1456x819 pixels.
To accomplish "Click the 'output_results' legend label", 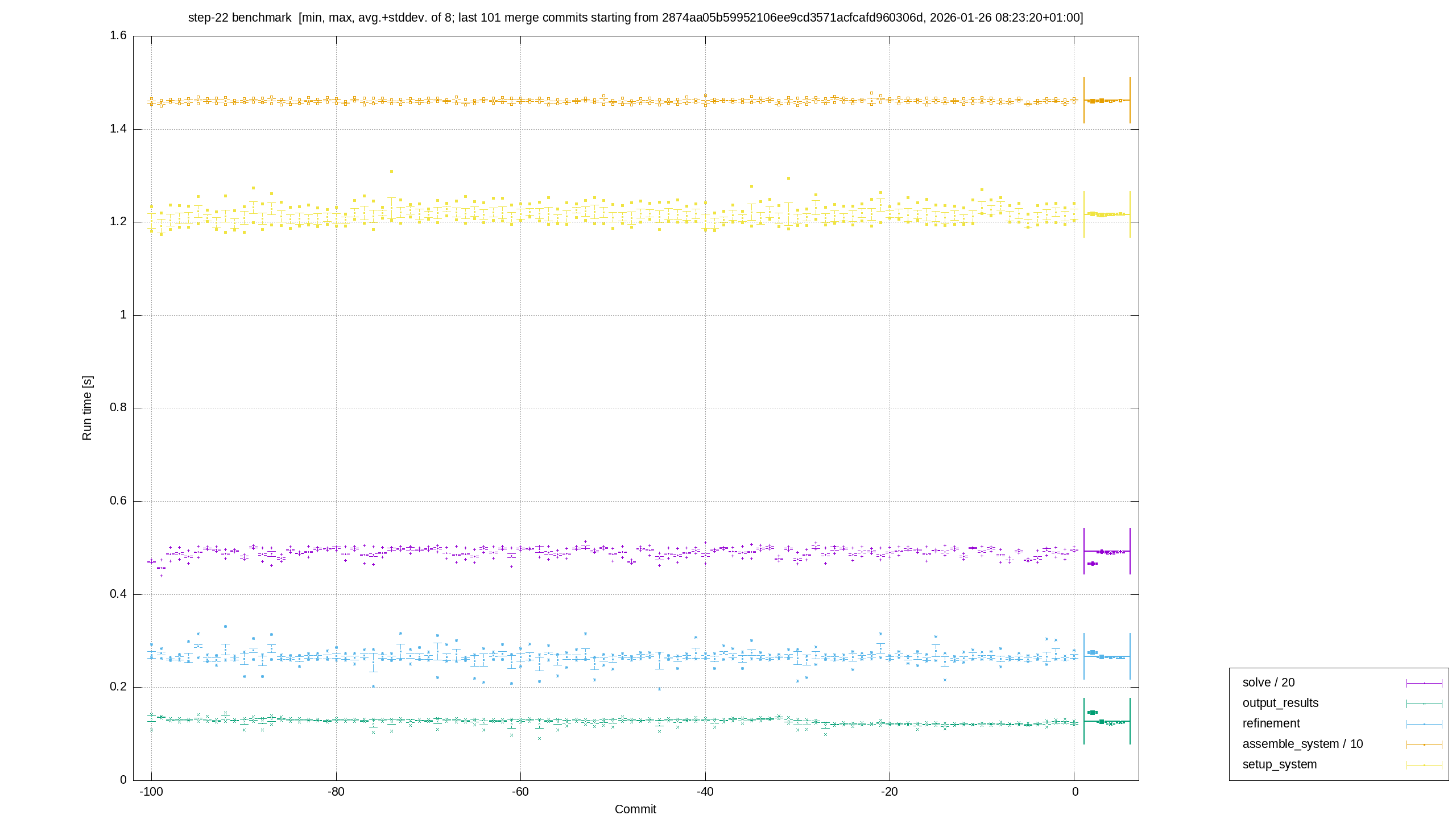I will point(1280,703).
